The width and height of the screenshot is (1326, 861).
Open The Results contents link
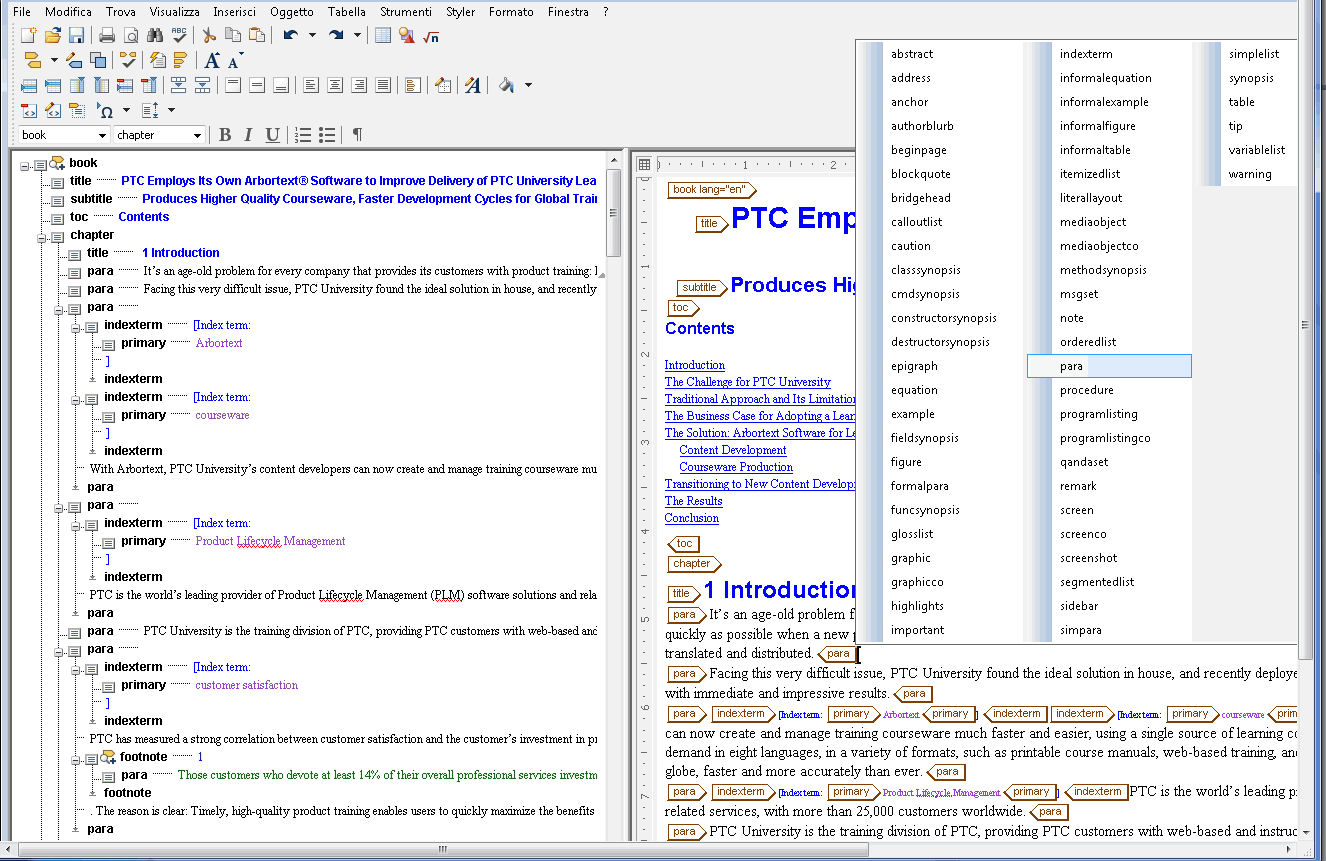click(694, 501)
